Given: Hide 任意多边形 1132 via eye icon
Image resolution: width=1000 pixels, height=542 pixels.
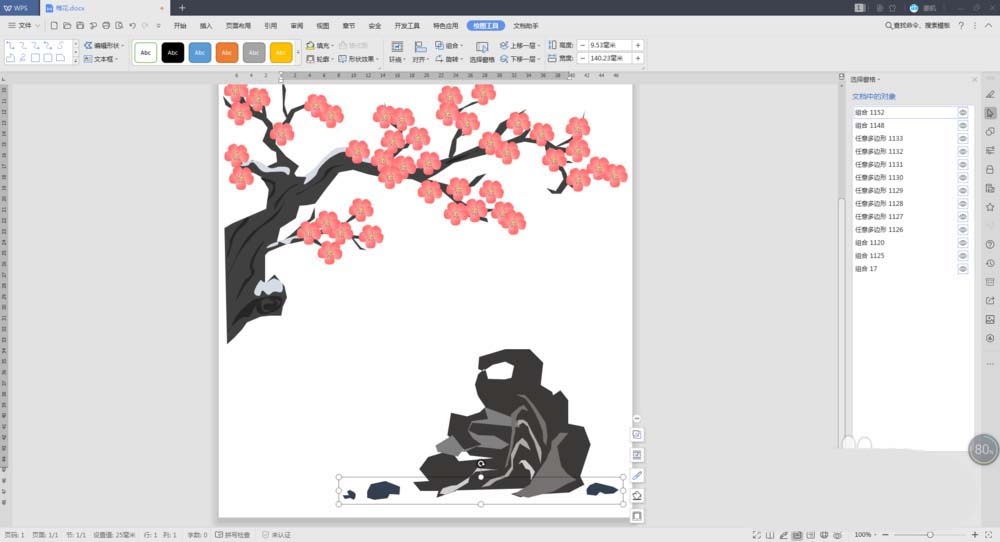Looking at the screenshot, I should (x=963, y=151).
